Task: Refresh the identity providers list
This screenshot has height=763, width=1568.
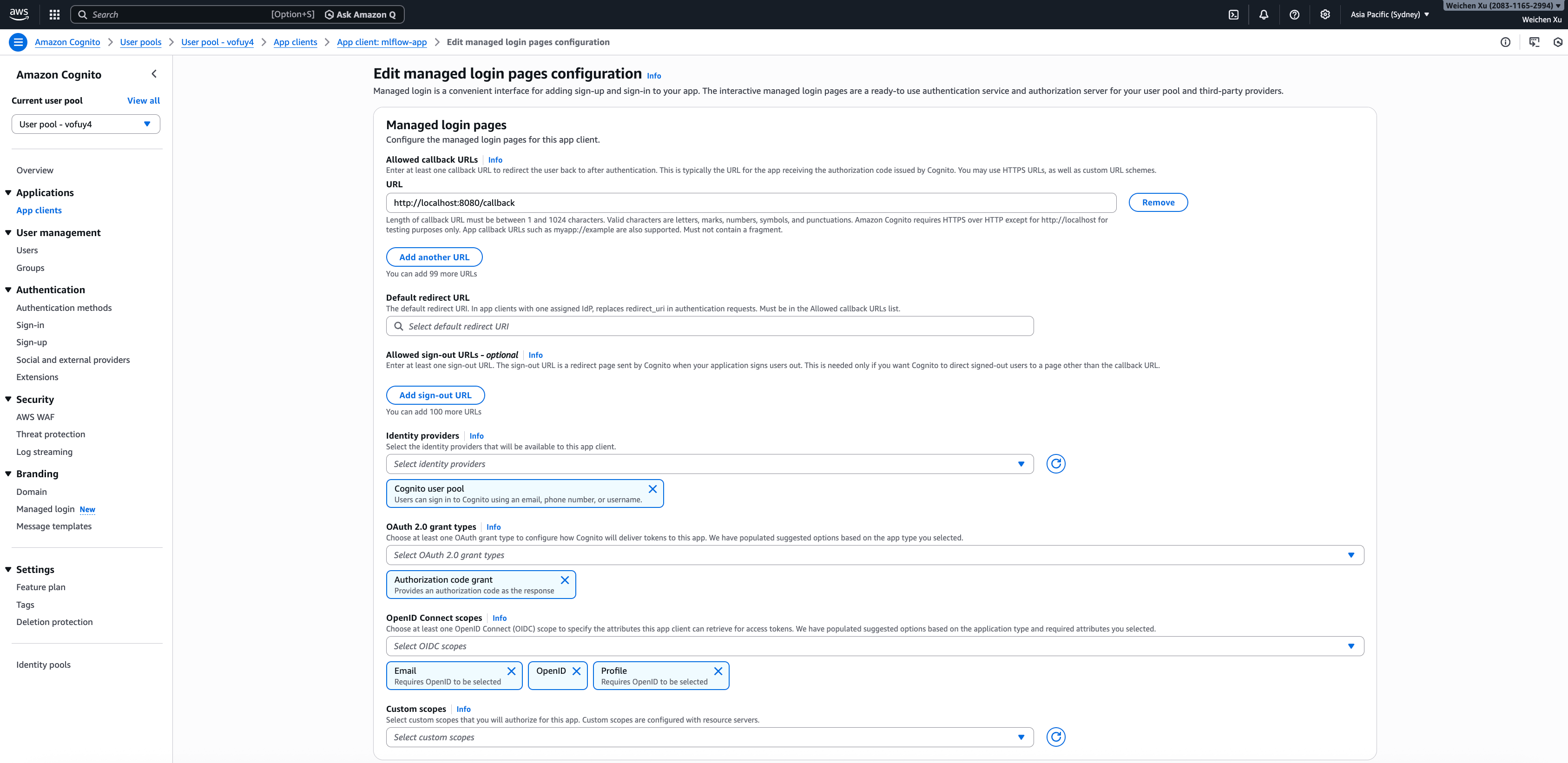Action: click(1056, 463)
